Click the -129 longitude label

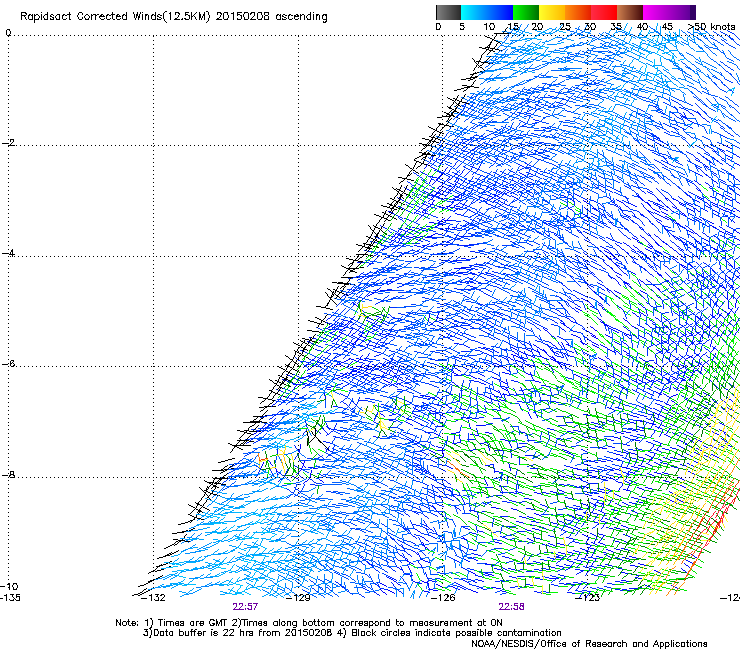point(298,598)
